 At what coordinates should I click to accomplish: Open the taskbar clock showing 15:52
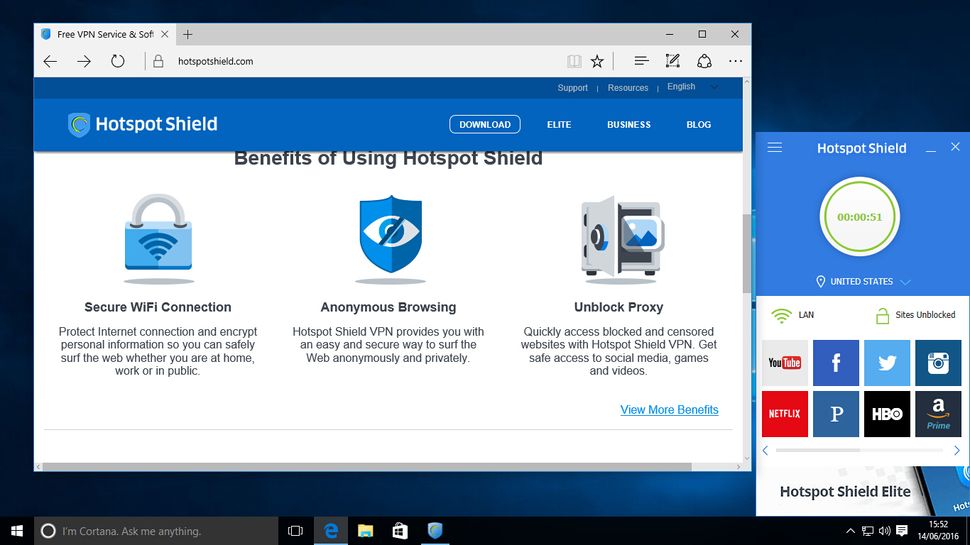(939, 530)
